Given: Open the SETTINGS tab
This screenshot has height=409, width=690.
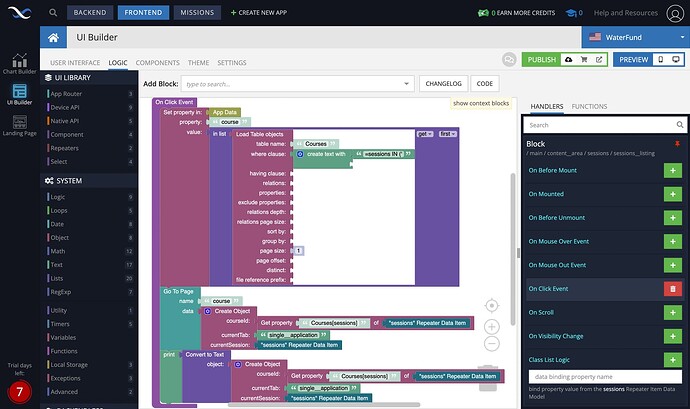Looking at the screenshot, I should [232, 63].
